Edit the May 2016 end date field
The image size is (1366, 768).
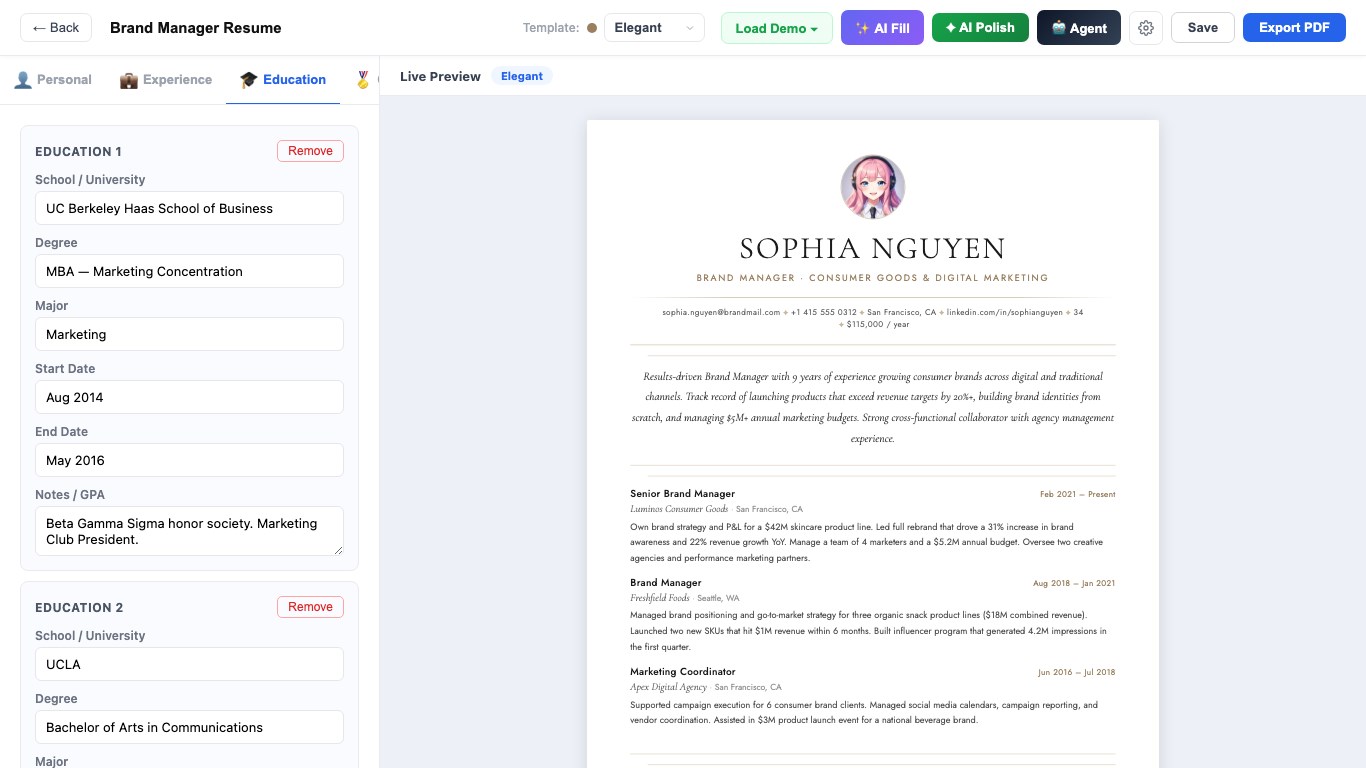[x=189, y=460]
